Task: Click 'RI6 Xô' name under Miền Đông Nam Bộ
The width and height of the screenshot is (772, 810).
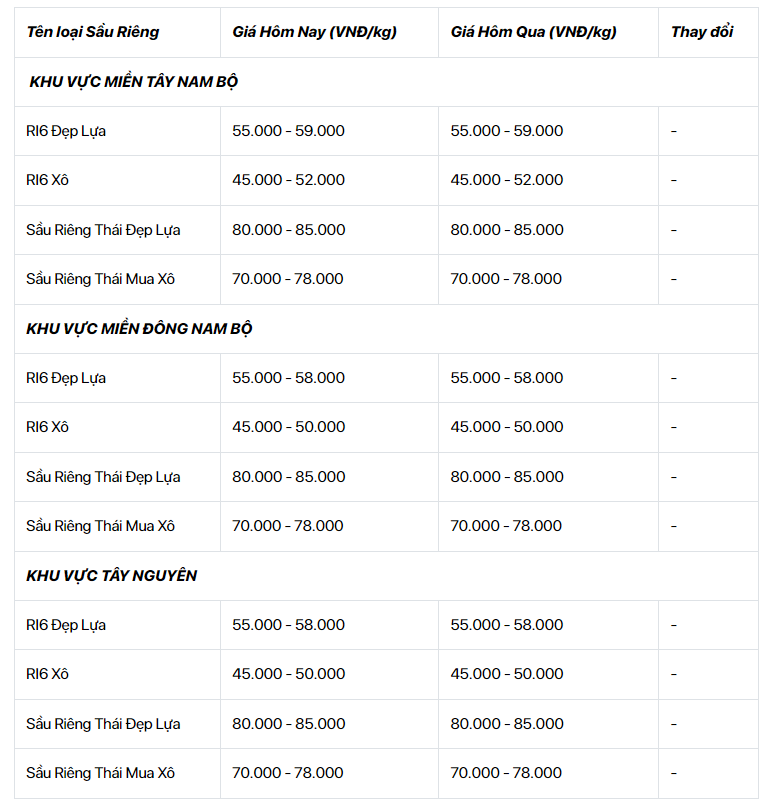Action: 47,427
